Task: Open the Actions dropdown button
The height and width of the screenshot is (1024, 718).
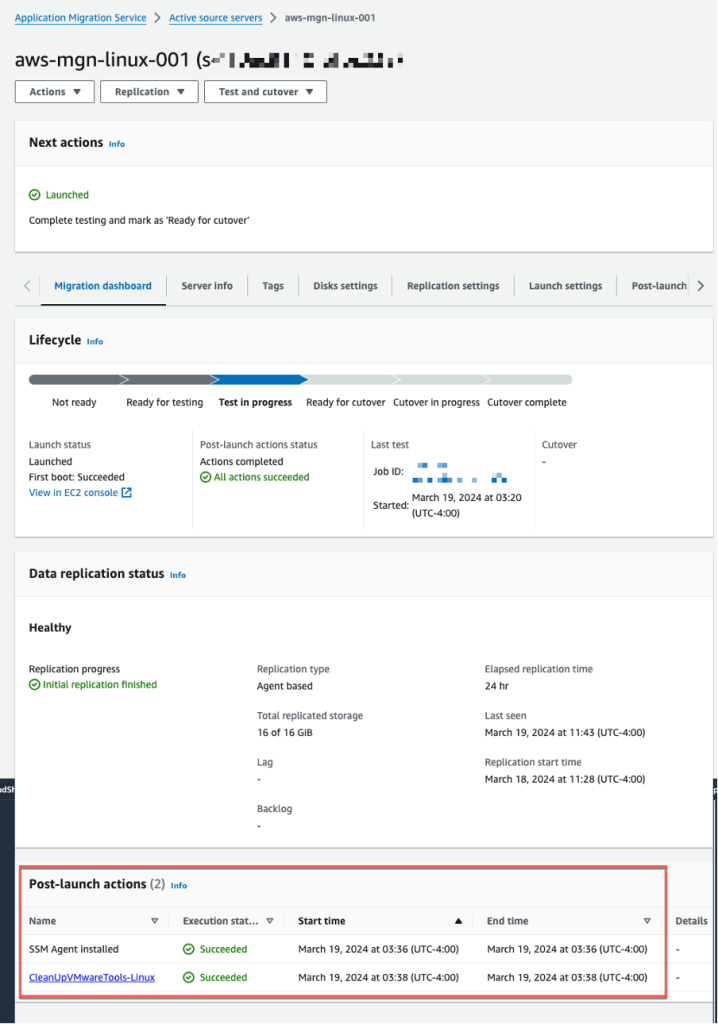Action: pos(55,91)
